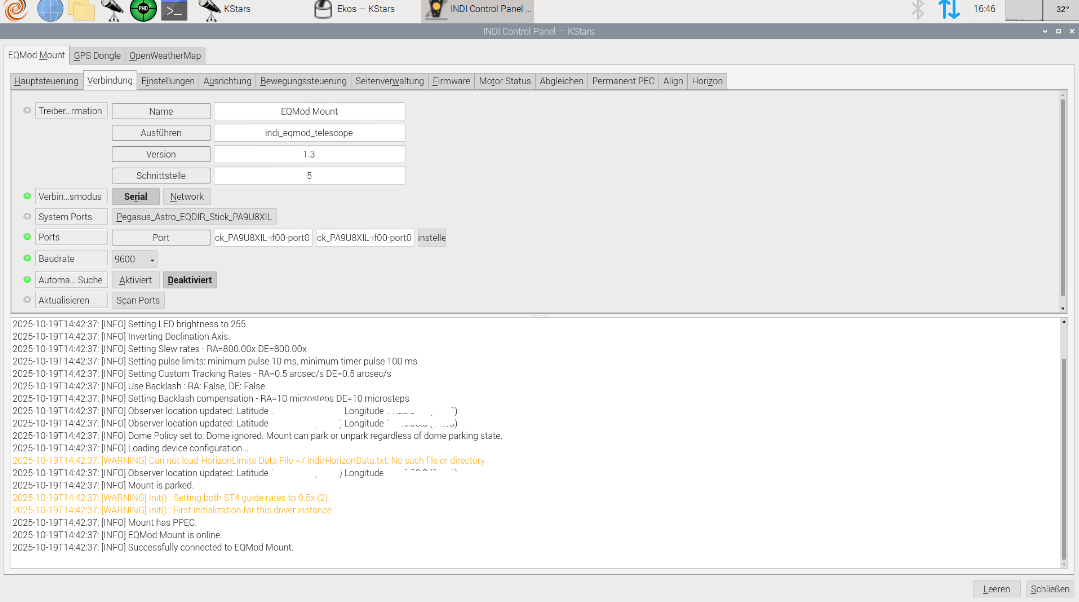The width and height of the screenshot is (1079, 602).
Task: Click the Ports green status light
Action: [27, 237]
